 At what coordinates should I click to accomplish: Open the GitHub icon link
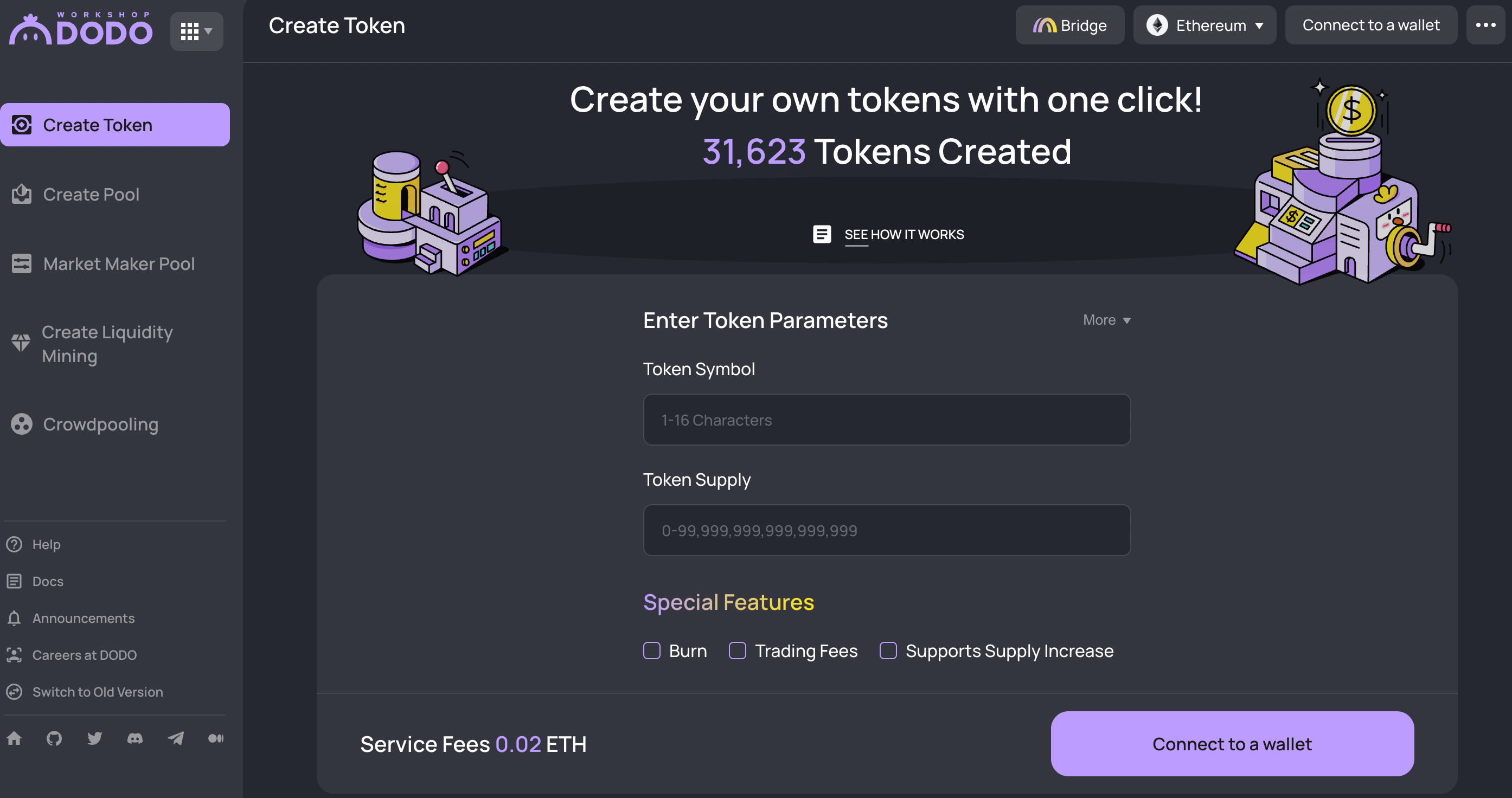pos(54,738)
